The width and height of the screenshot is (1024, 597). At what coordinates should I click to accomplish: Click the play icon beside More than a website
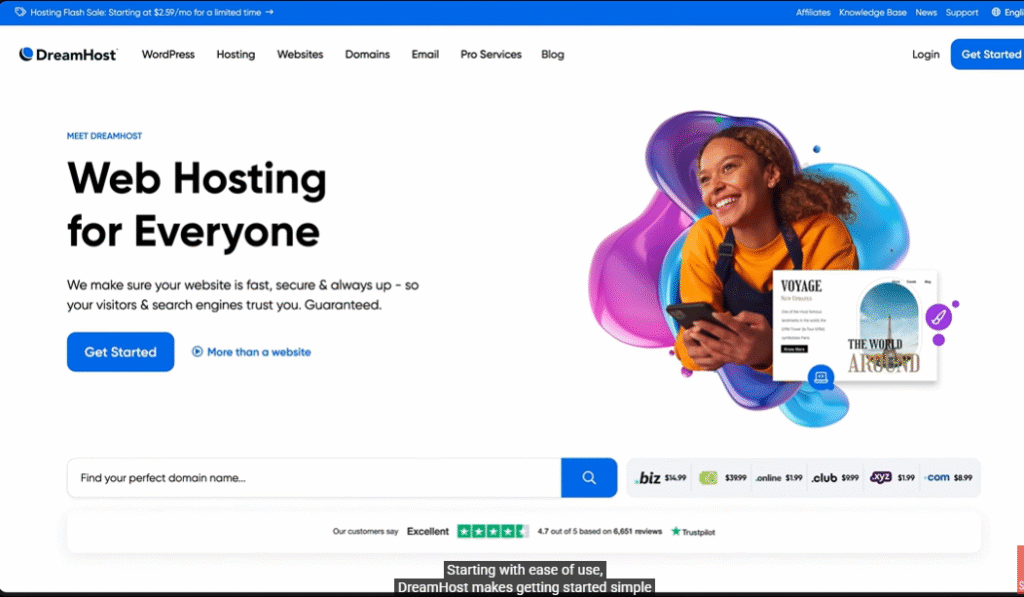[197, 352]
